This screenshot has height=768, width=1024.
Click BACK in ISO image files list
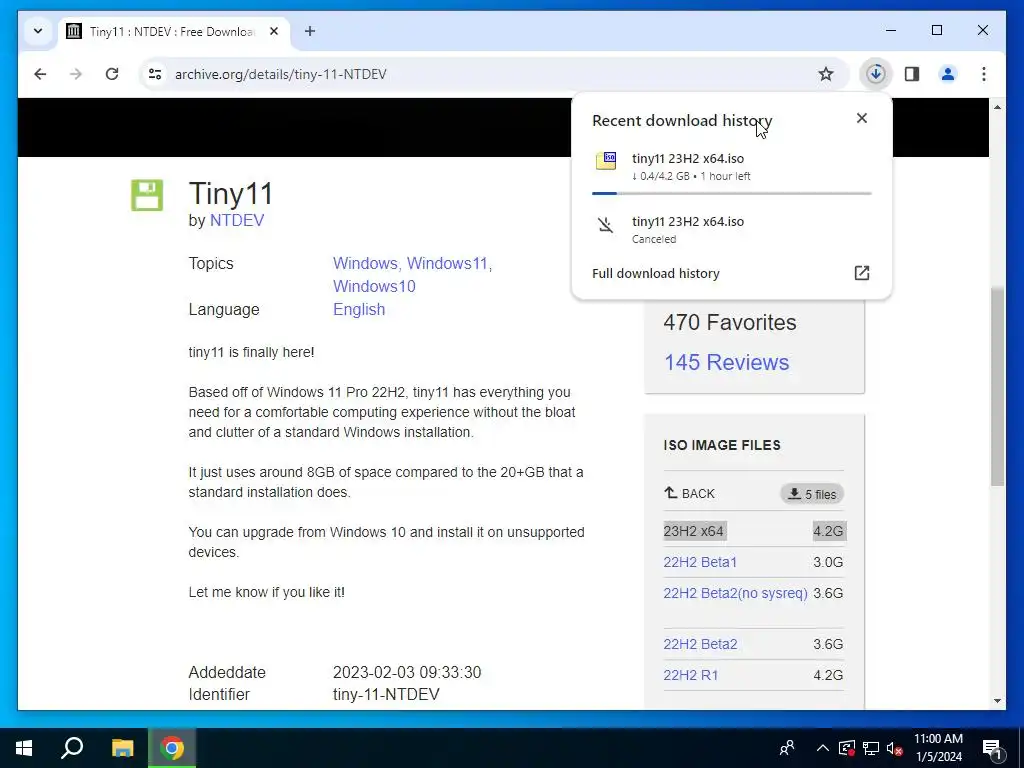690,493
